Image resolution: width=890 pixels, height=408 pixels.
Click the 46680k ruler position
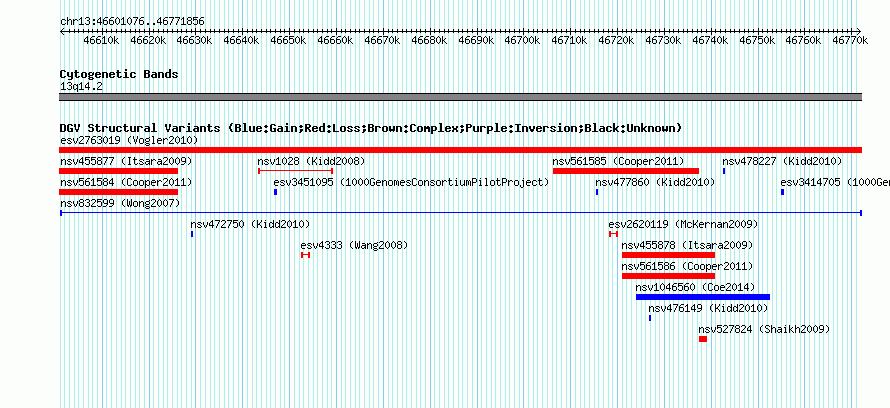(429, 40)
